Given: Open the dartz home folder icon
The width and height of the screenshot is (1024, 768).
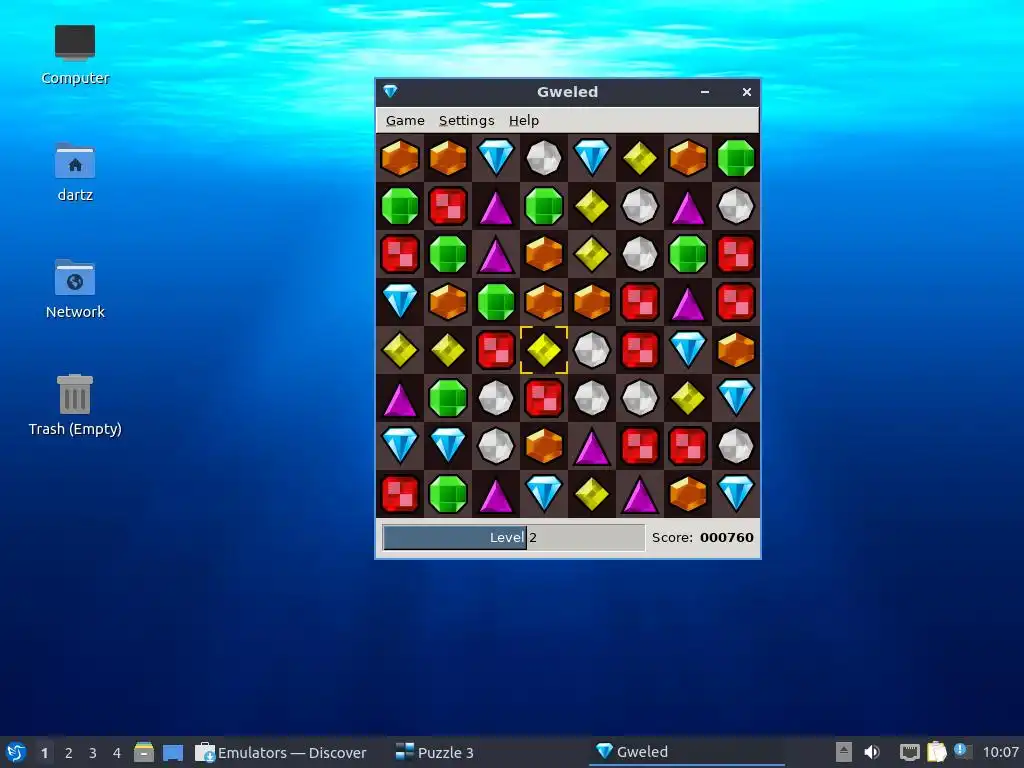Looking at the screenshot, I should 74,172.
